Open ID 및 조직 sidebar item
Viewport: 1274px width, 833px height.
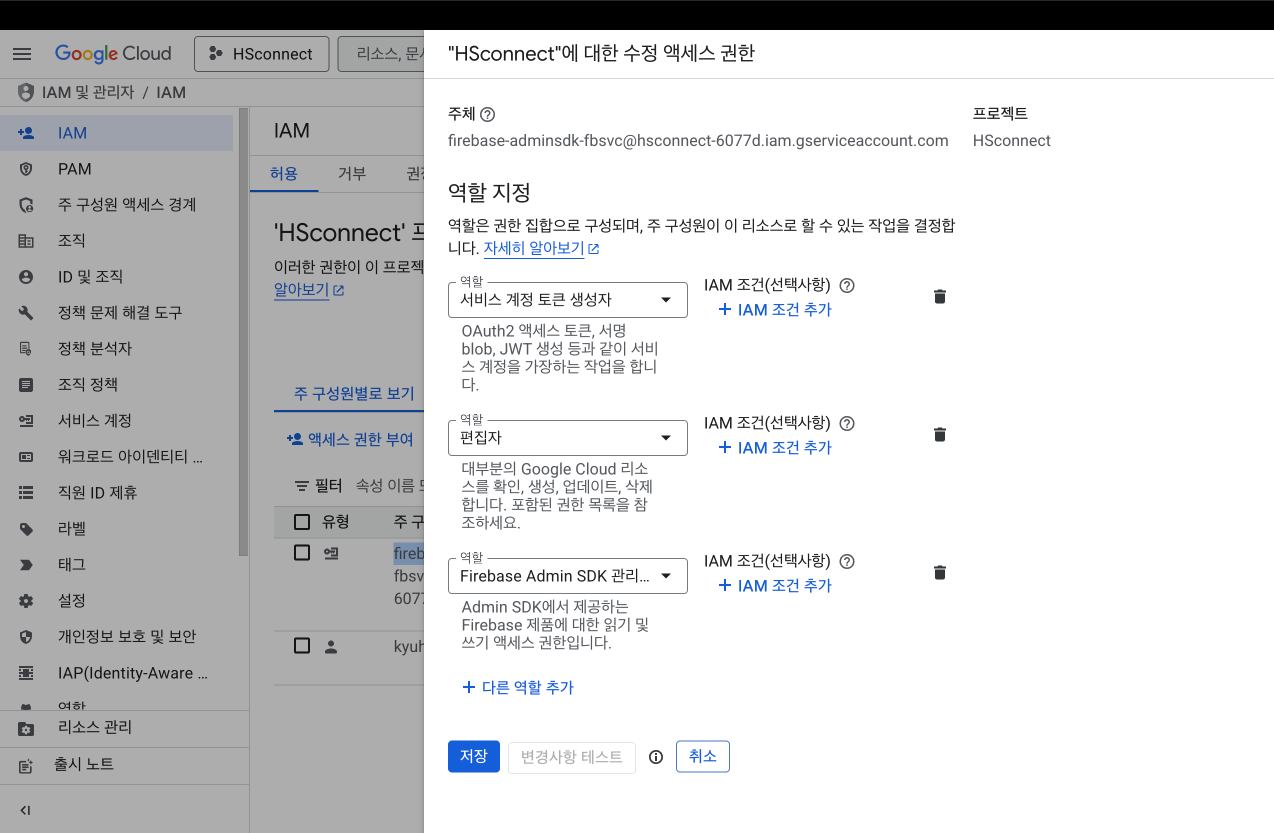(x=116, y=277)
